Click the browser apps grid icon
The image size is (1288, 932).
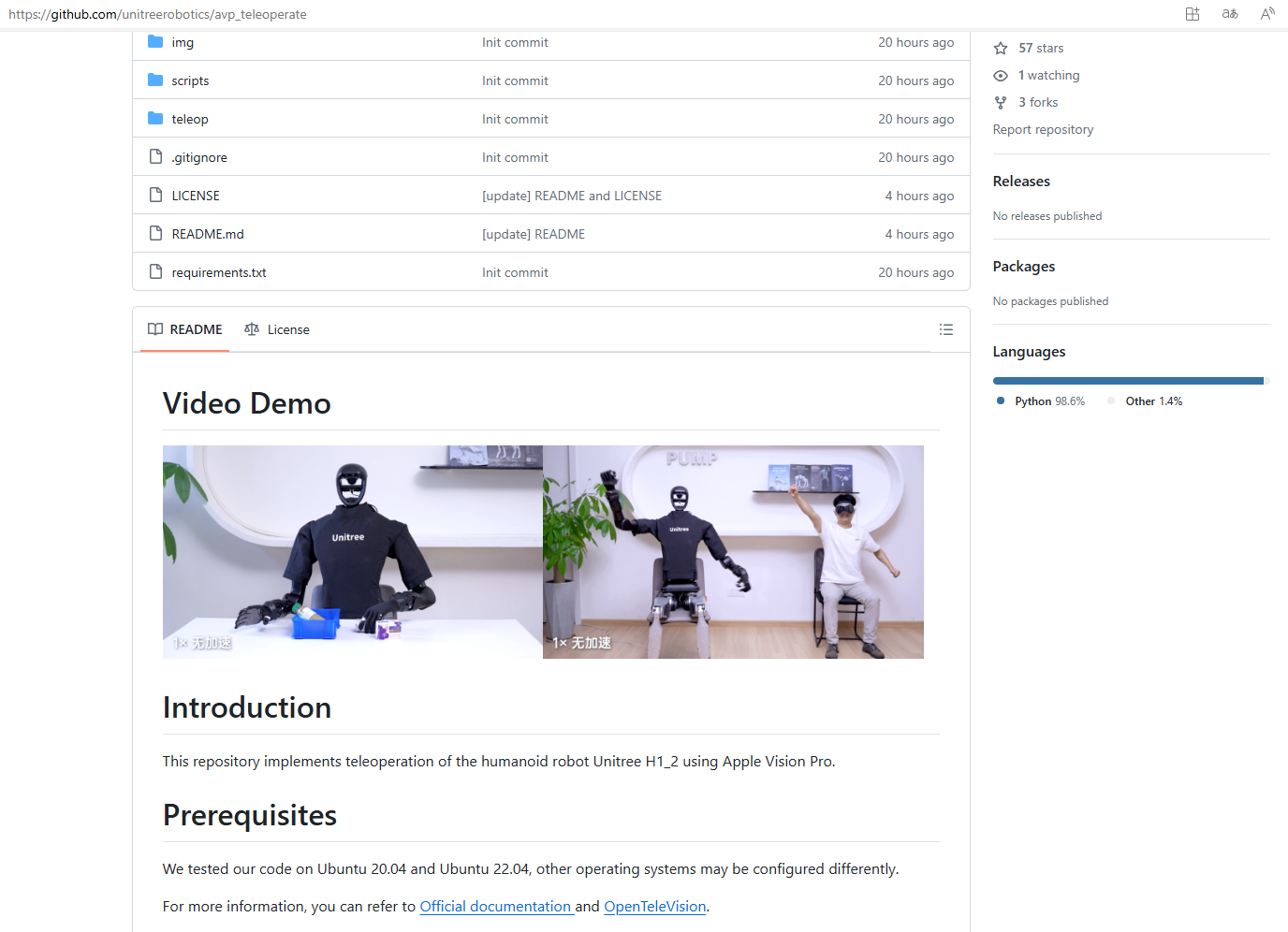[x=1193, y=14]
